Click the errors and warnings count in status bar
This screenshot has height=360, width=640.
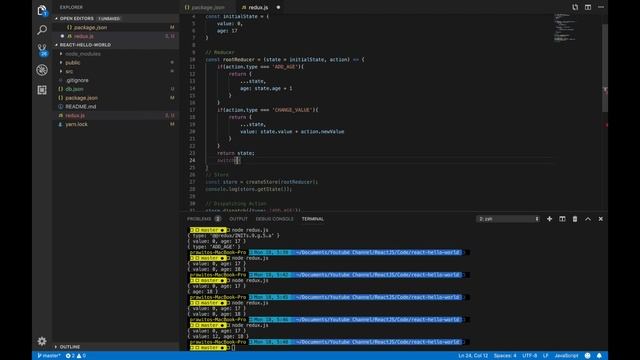tap(76, 356)
